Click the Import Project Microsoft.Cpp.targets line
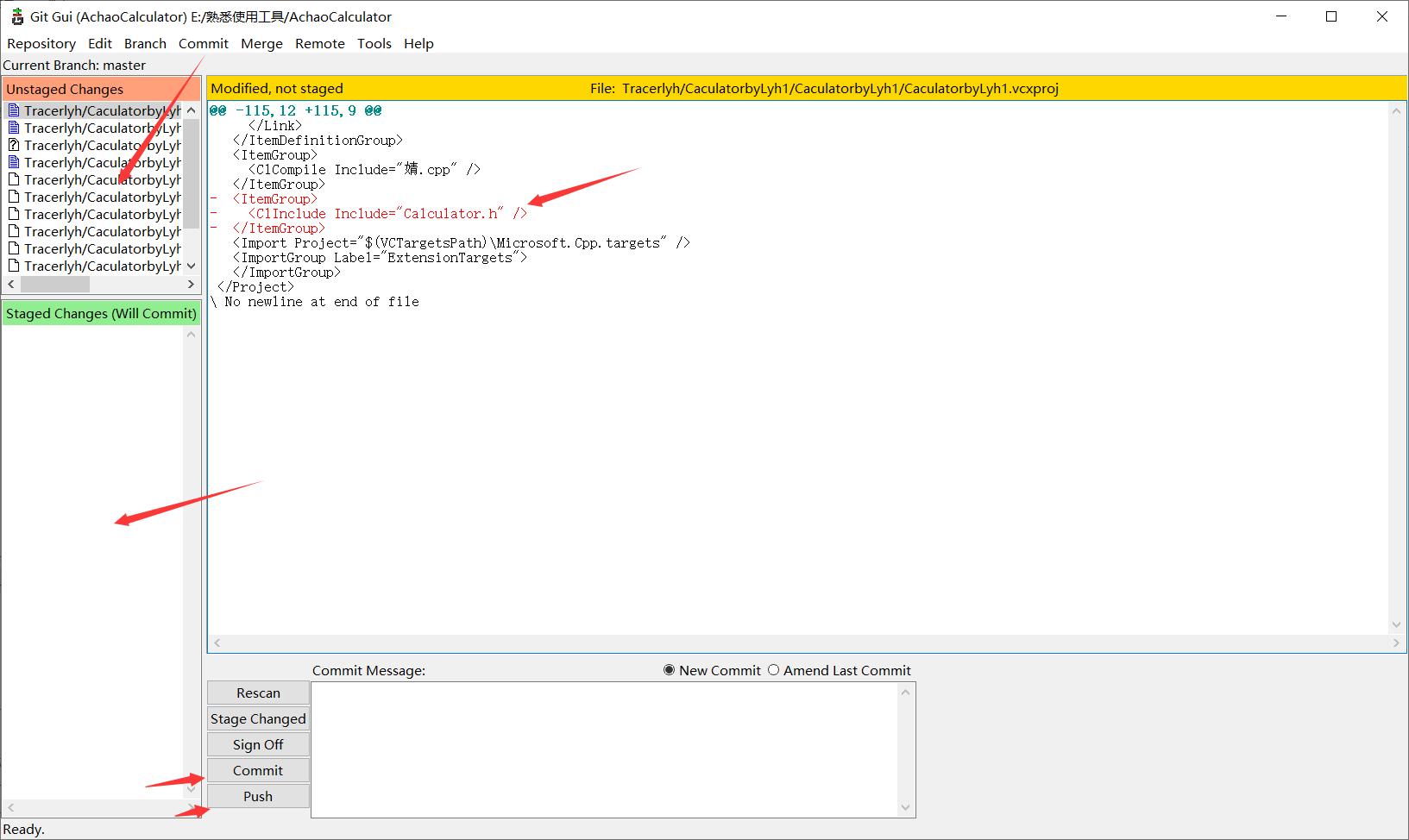Screen dimensions: 1409x840 coord(462,242)
